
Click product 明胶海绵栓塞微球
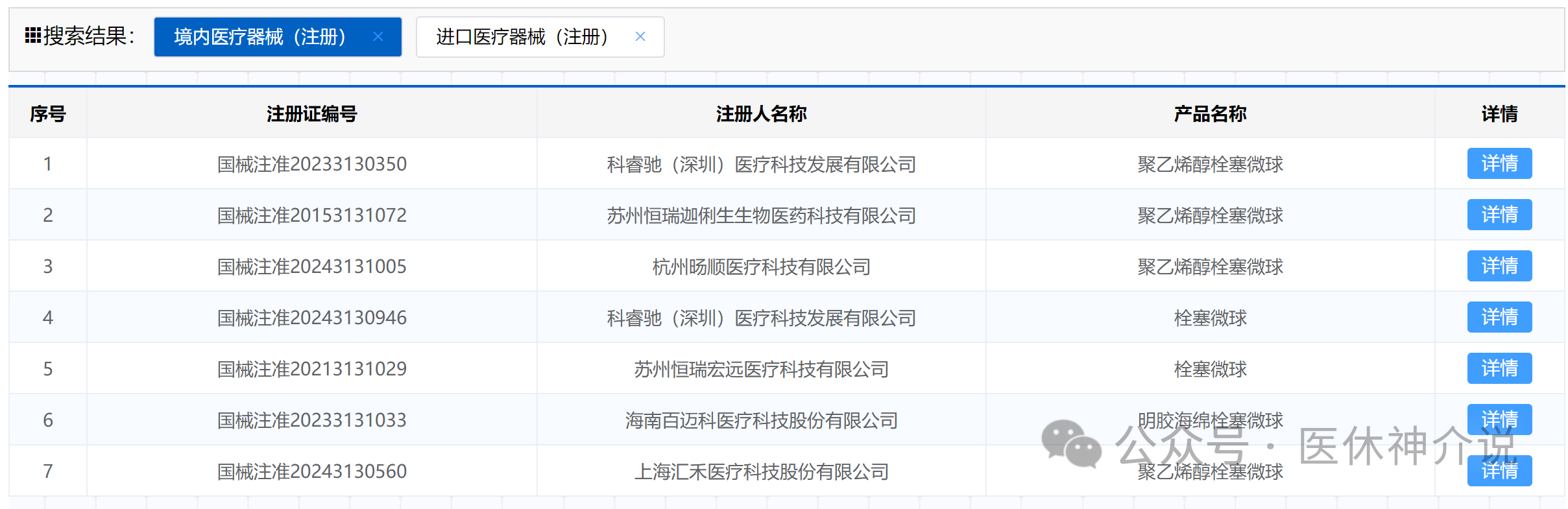[x=1211, y=420]
